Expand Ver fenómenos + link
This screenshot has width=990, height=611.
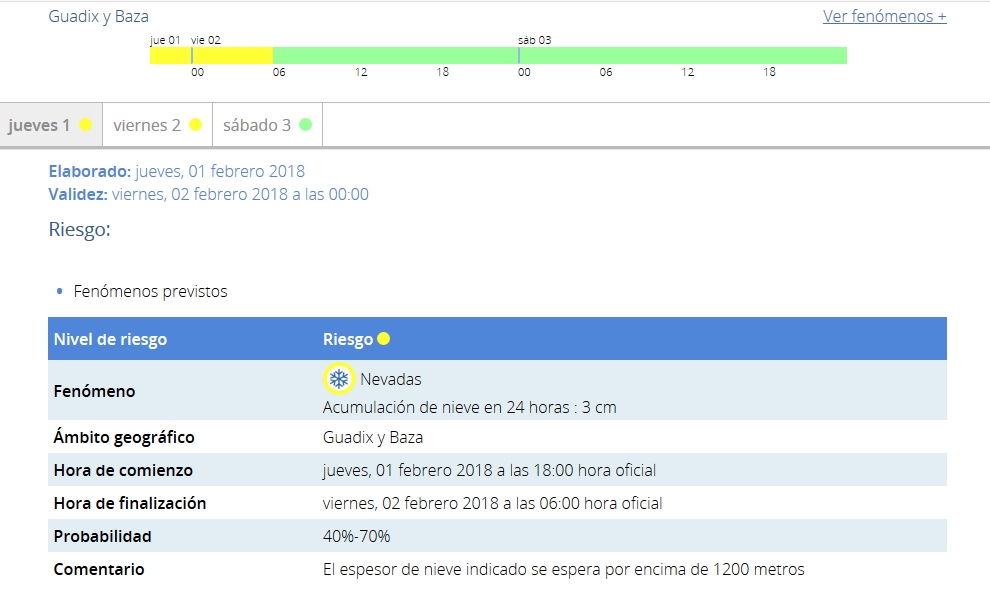(884, 16)
